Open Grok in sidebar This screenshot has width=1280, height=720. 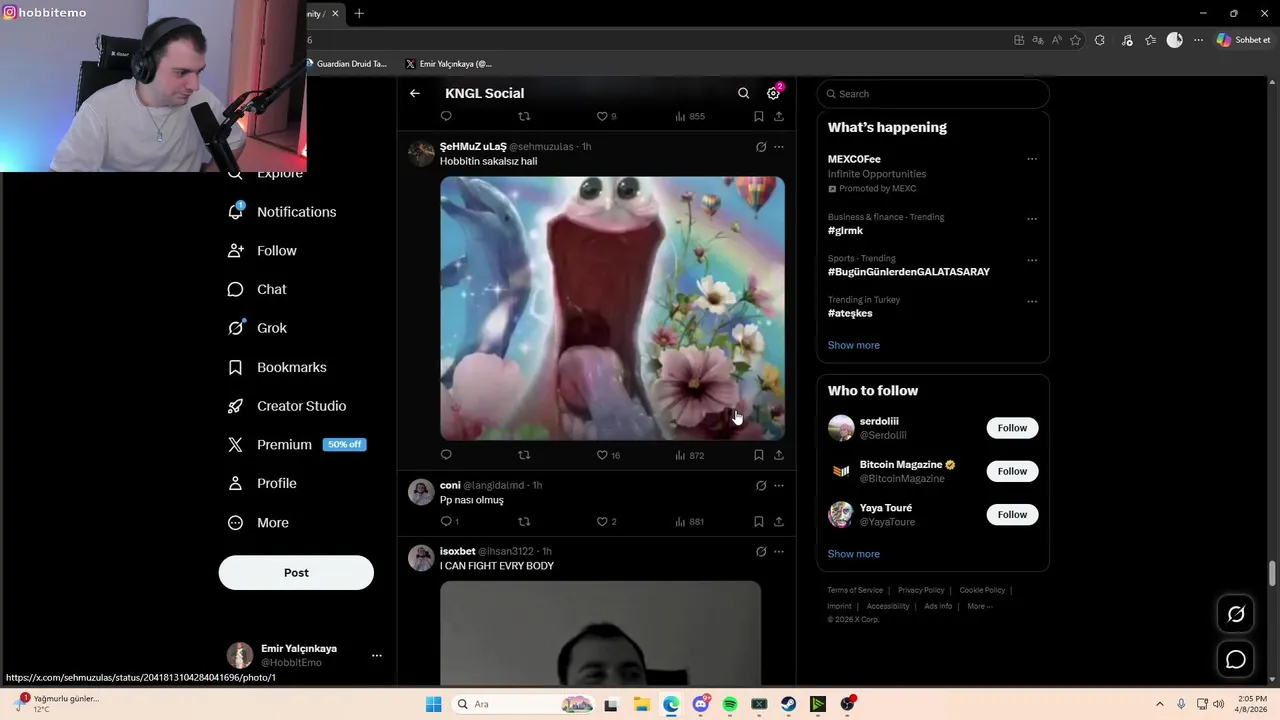(257, 328)
